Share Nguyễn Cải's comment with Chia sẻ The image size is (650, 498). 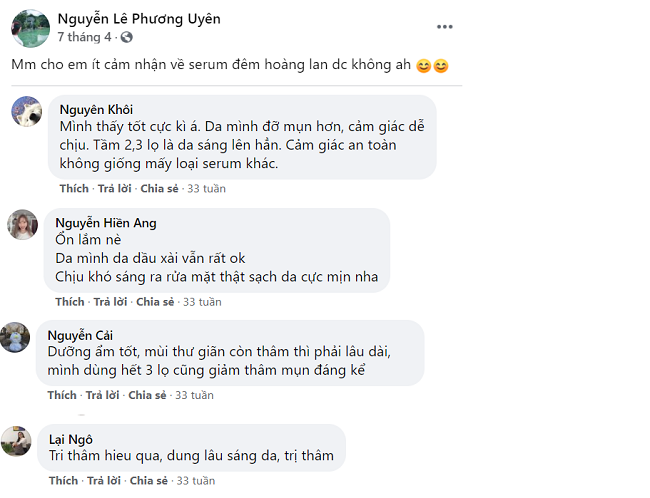(147, 395)
